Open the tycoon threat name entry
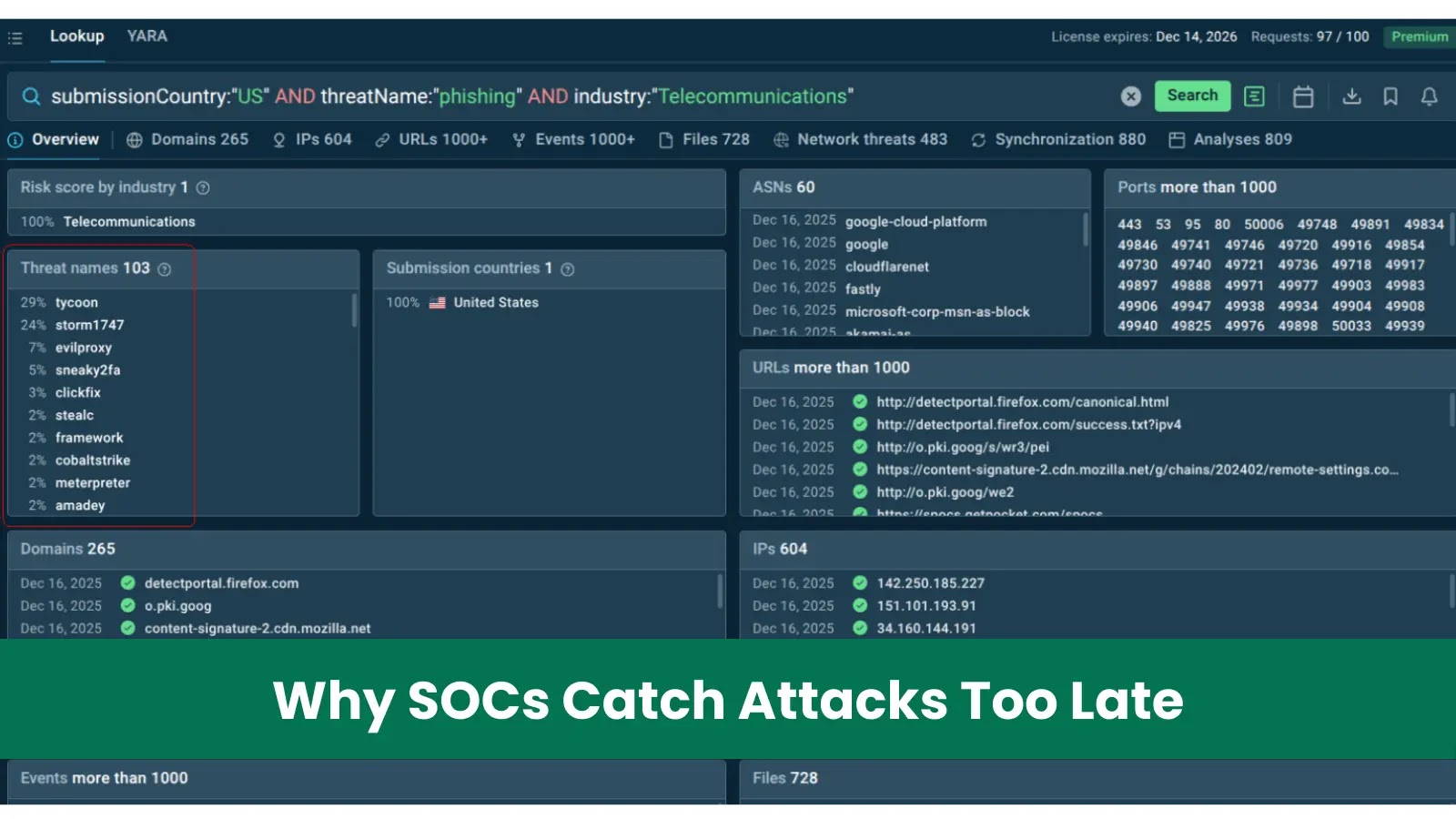 point(76,302)
